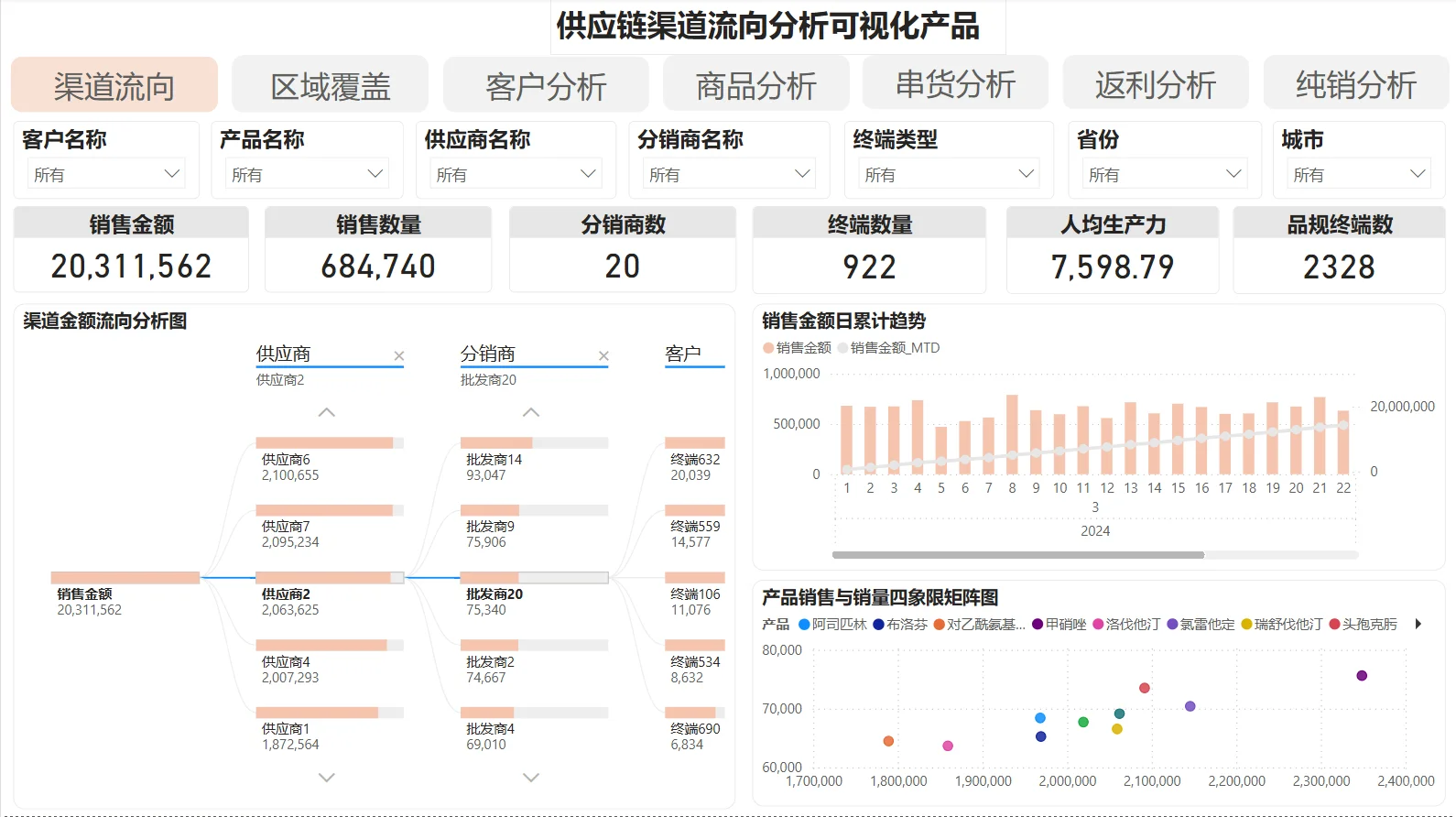The width and height of the screenshot is (1456, 817).
Task: Open the 返利分析 tab
Action: tap(1156, 83)
